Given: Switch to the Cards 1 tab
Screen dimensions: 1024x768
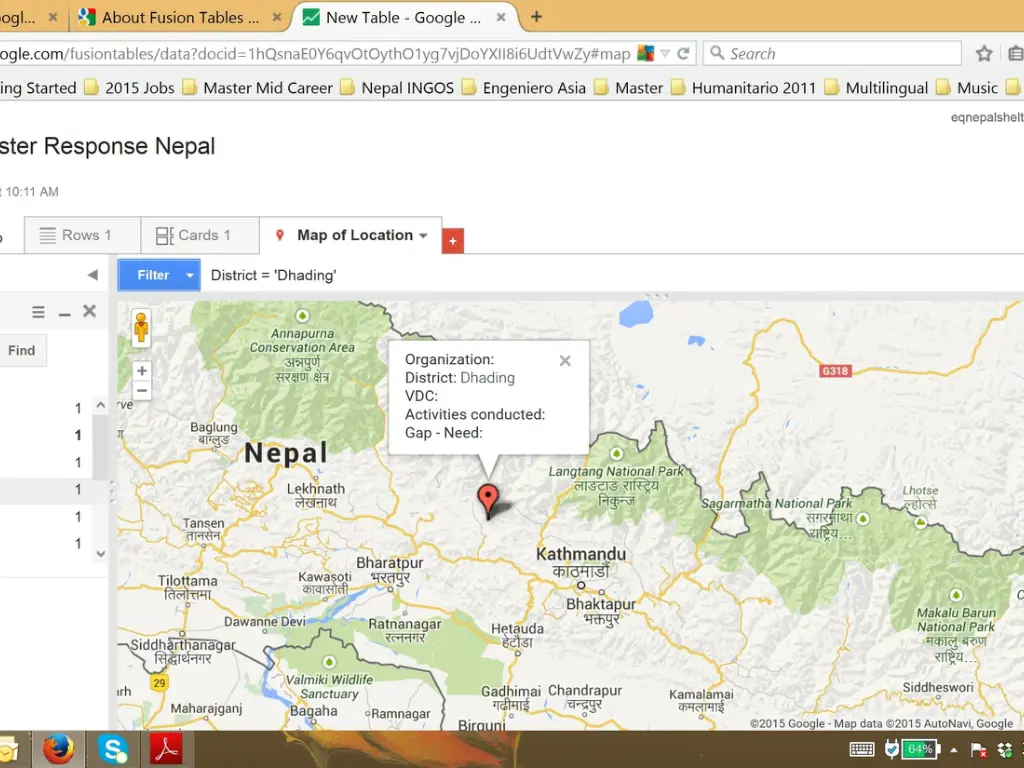Looking at the screenshot, I should pyautogui.click(x=200, y=235).
